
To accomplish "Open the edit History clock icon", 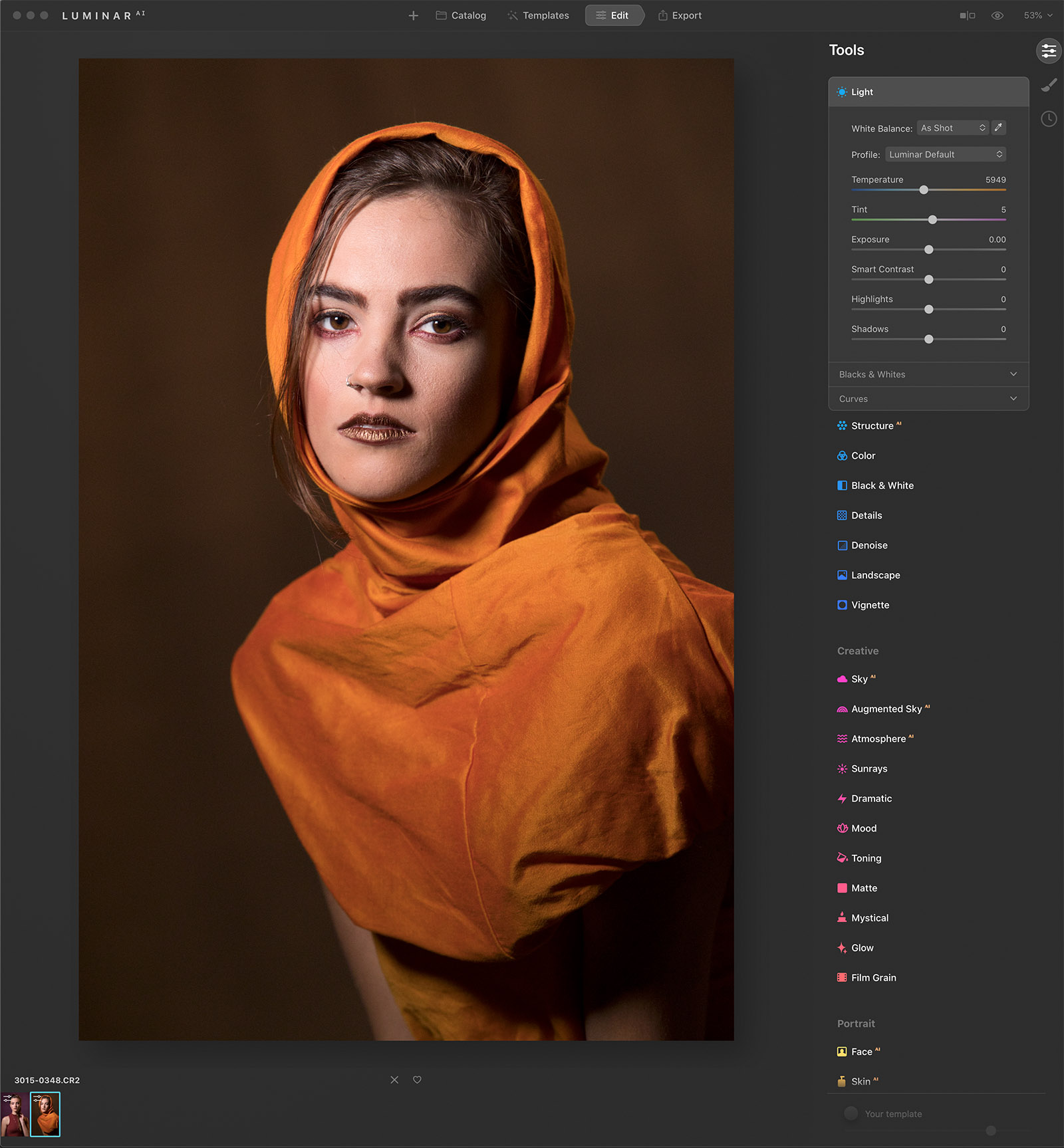I will (1049, 119).
